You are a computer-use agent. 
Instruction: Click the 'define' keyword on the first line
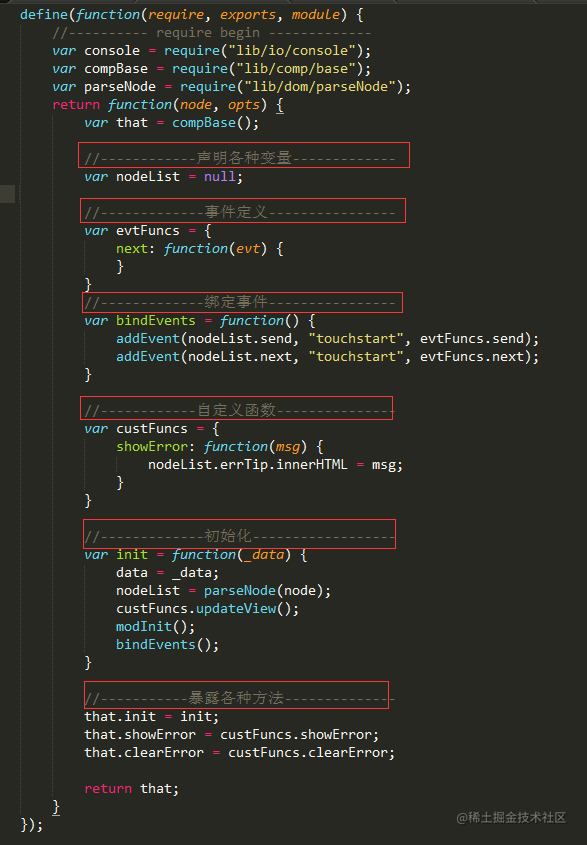(x=44, y=15)
